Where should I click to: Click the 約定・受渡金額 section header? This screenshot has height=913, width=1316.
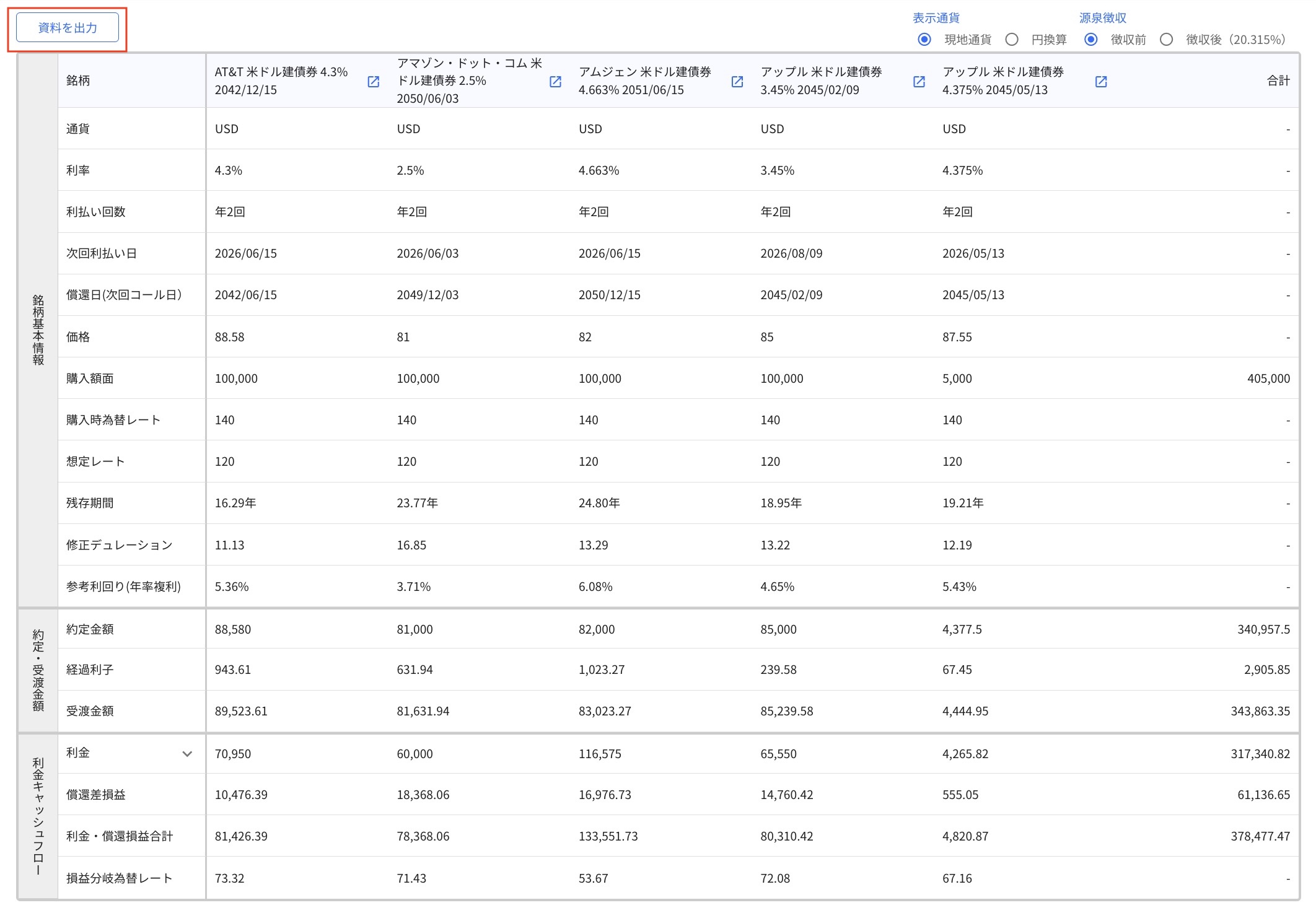(x=37, y=669)
